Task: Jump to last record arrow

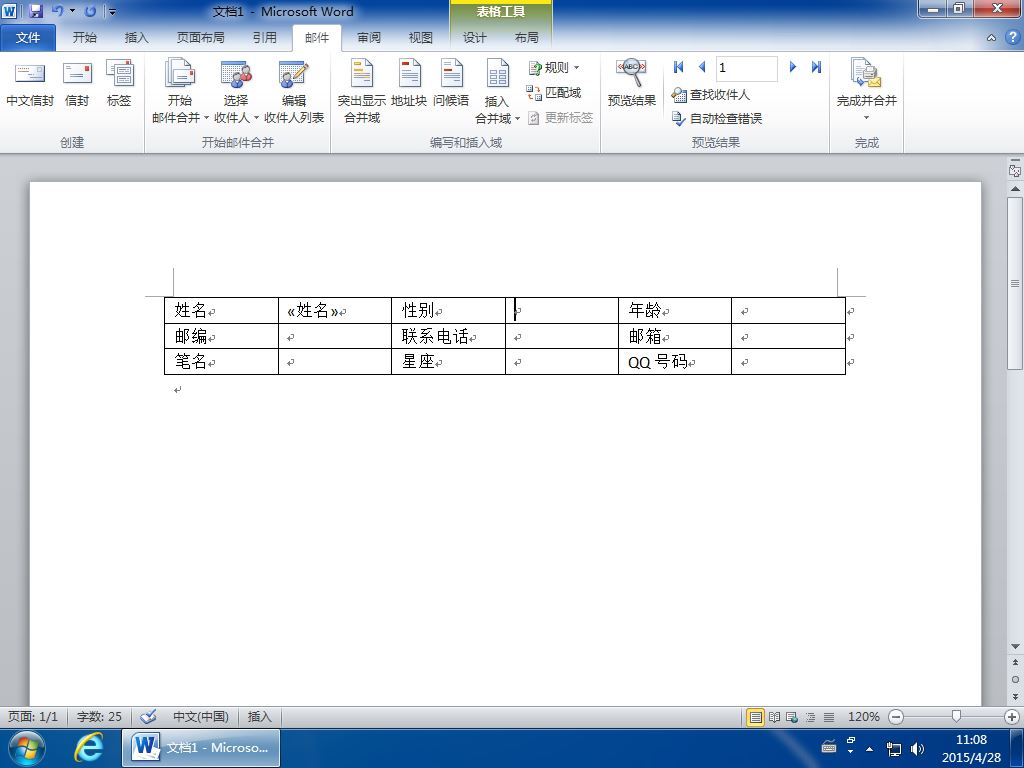Action: (816, 67)
